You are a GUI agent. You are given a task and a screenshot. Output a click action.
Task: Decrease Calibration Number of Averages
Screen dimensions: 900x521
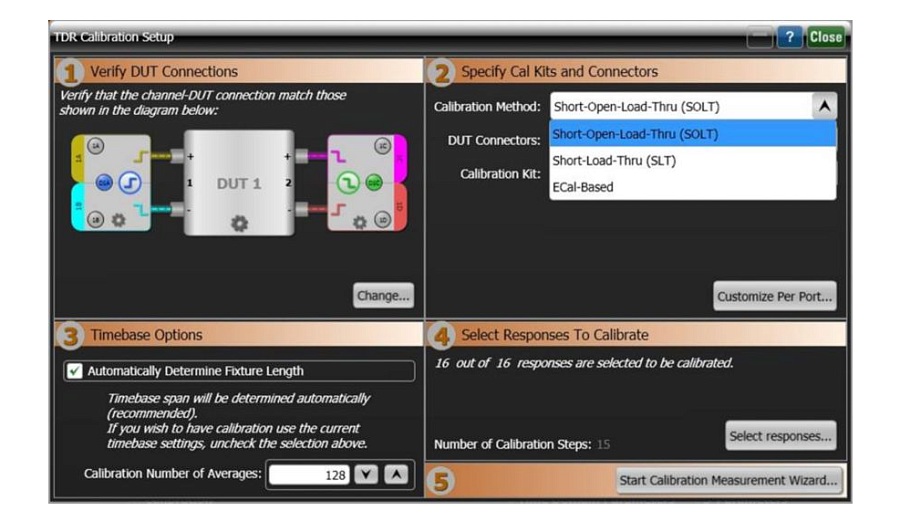(366, 475)
